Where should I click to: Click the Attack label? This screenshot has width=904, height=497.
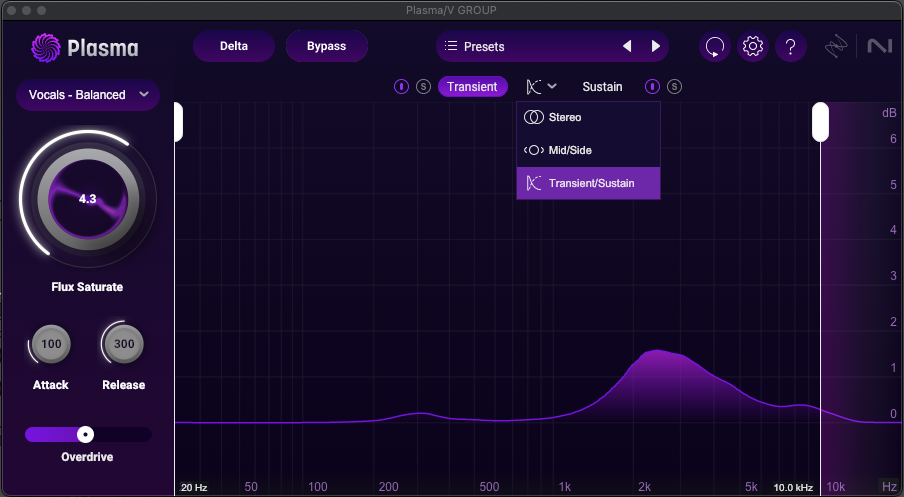point(51,385)
